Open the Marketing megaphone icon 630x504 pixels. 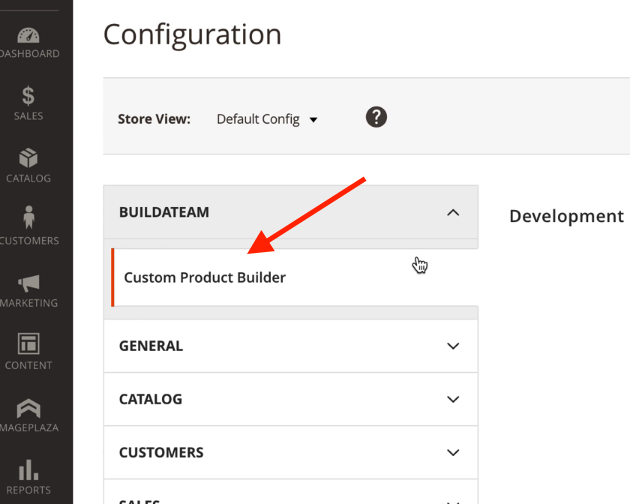[x=29, y=283]
